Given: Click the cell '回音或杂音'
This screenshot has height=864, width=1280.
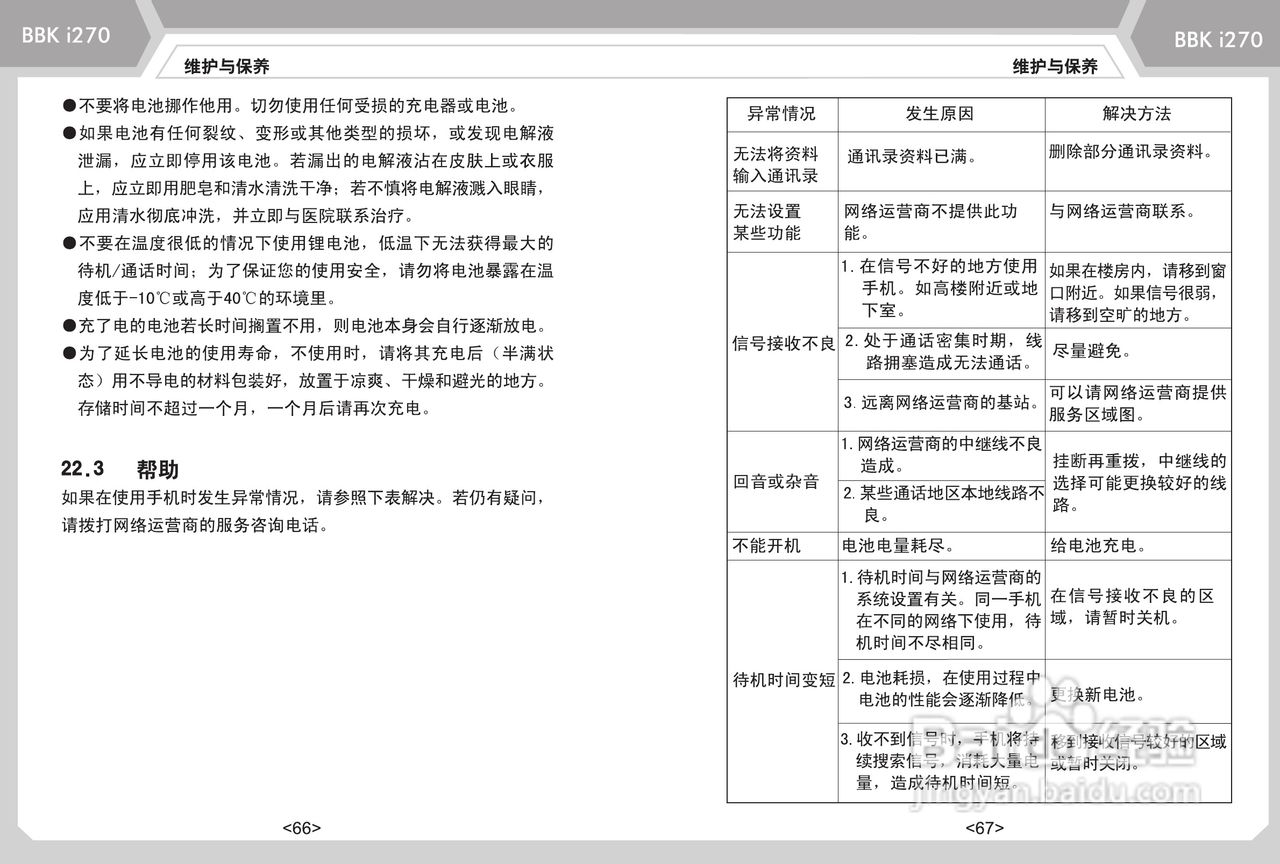Looking at the screenshot, I should tap(776, 481).
